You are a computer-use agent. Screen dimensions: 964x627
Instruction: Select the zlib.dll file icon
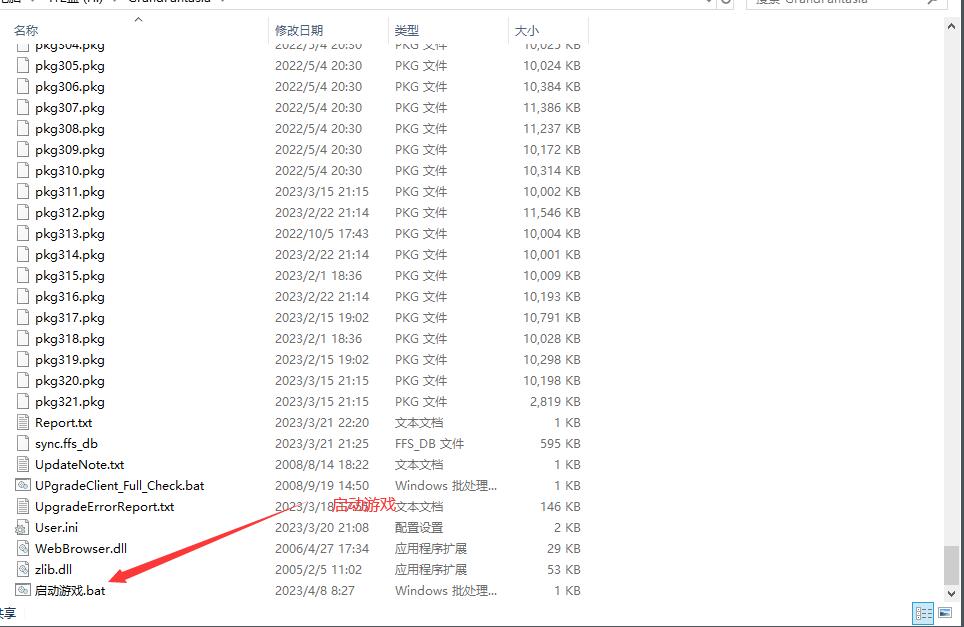pyautogui.click(x=24, y=569)
